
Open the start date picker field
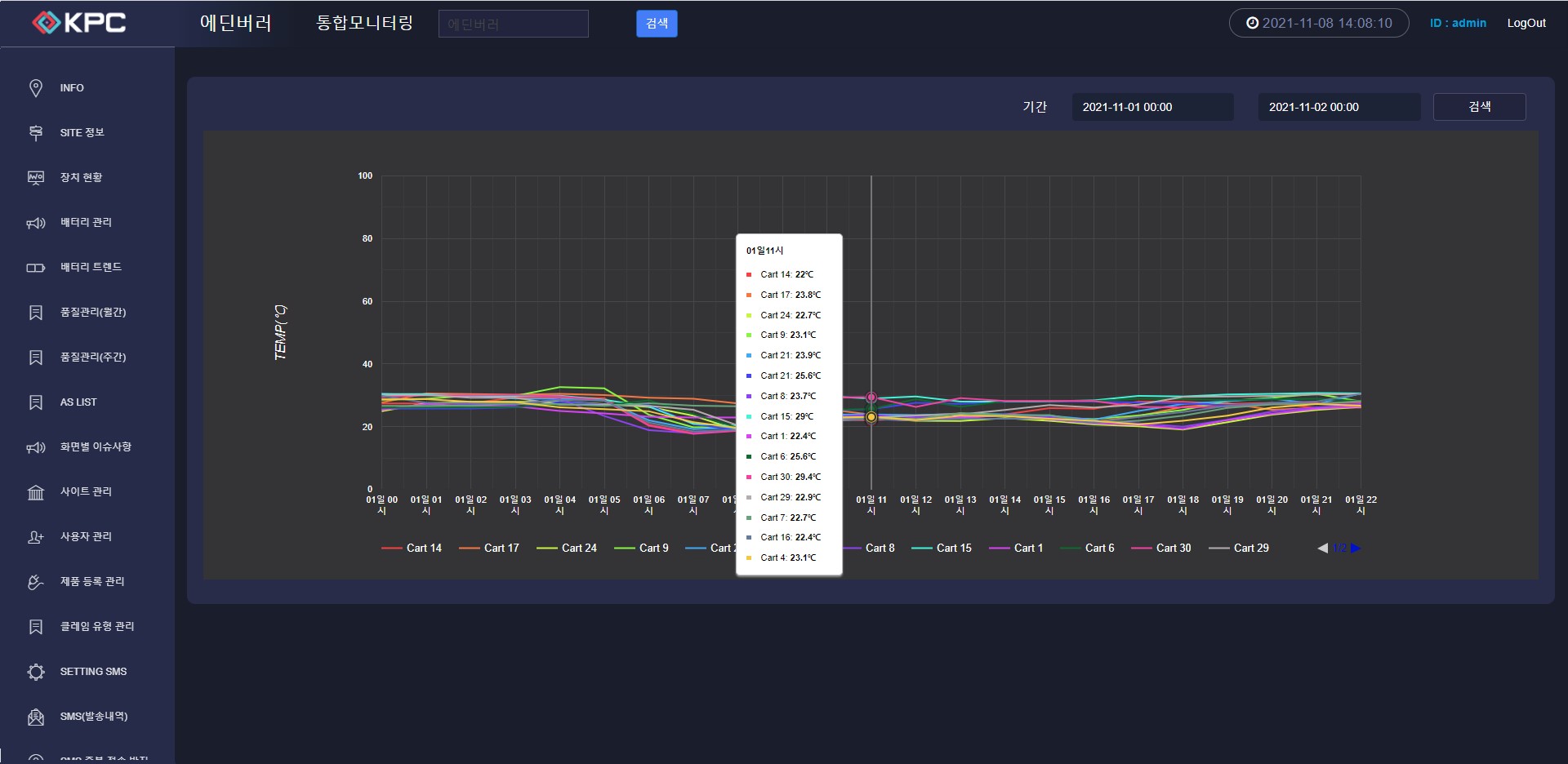click(x=1151, y=107)
